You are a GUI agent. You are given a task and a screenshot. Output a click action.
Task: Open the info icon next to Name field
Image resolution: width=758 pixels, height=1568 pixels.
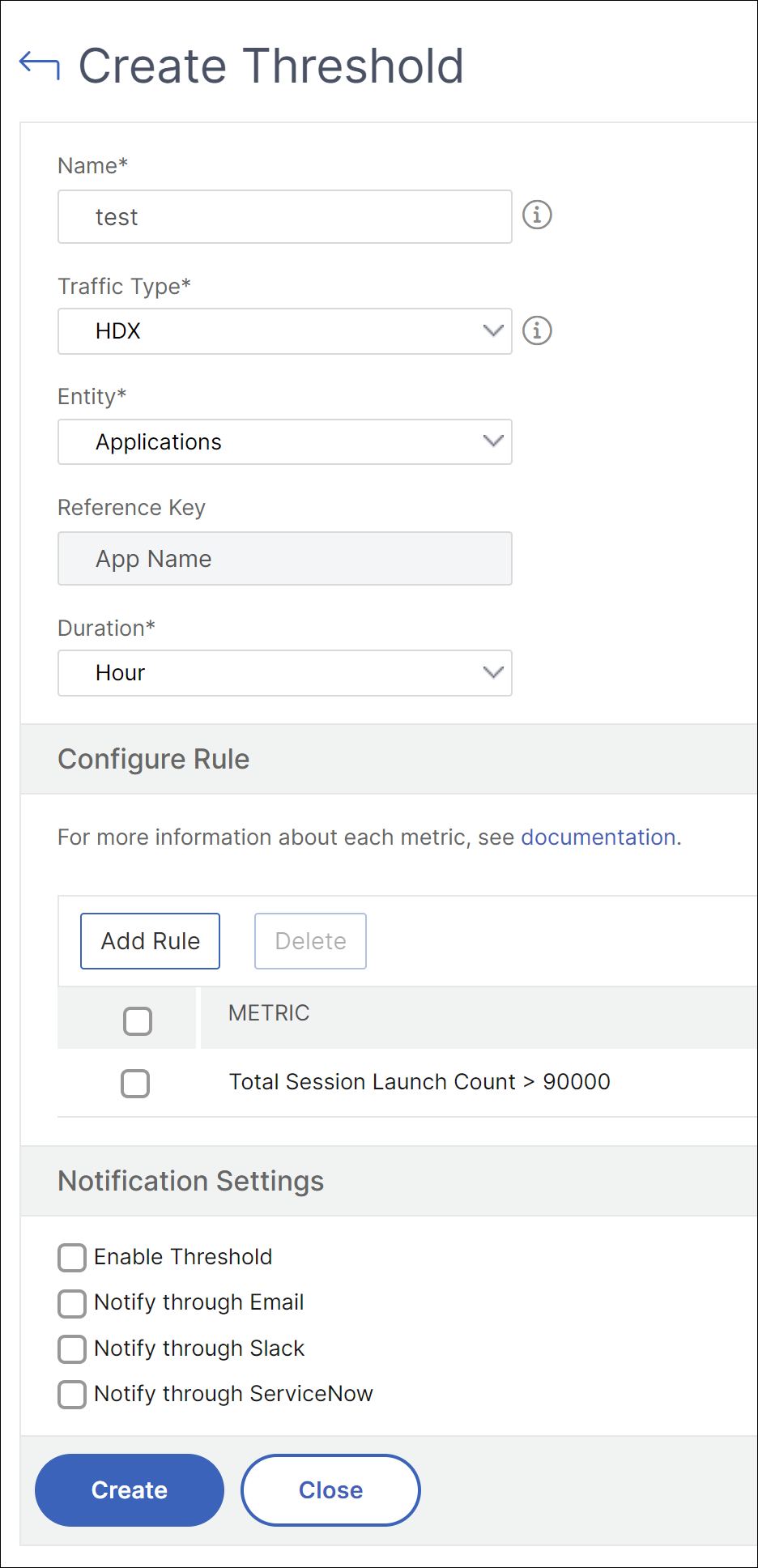point(537,215)
